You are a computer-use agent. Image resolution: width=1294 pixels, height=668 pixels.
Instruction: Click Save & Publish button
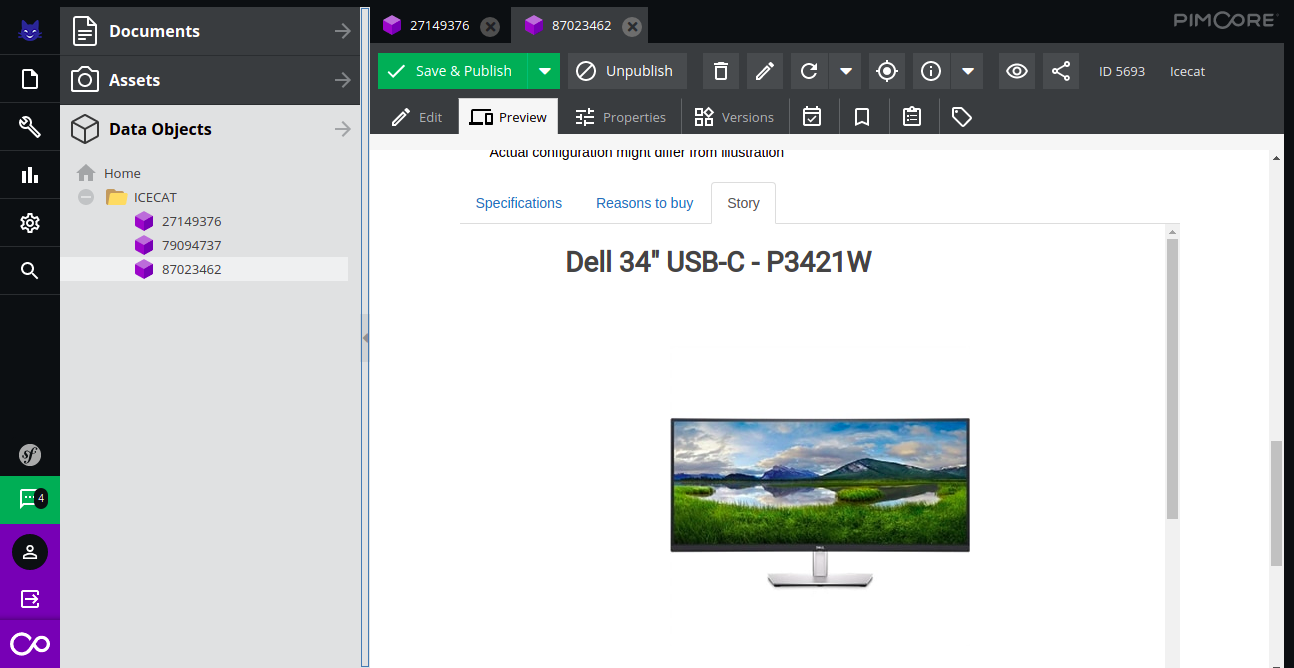[x=453, y=71]
